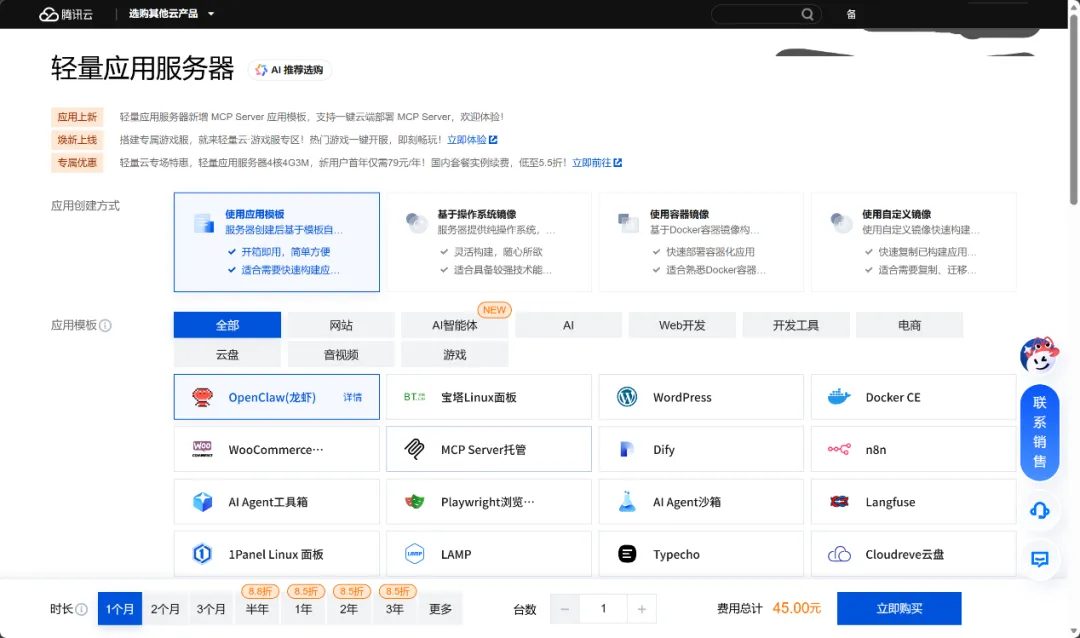The height and width of the screenshot is (638, 1080).
Task: Click the Docker CE whale icon
Action: click(x=839, y=397)
